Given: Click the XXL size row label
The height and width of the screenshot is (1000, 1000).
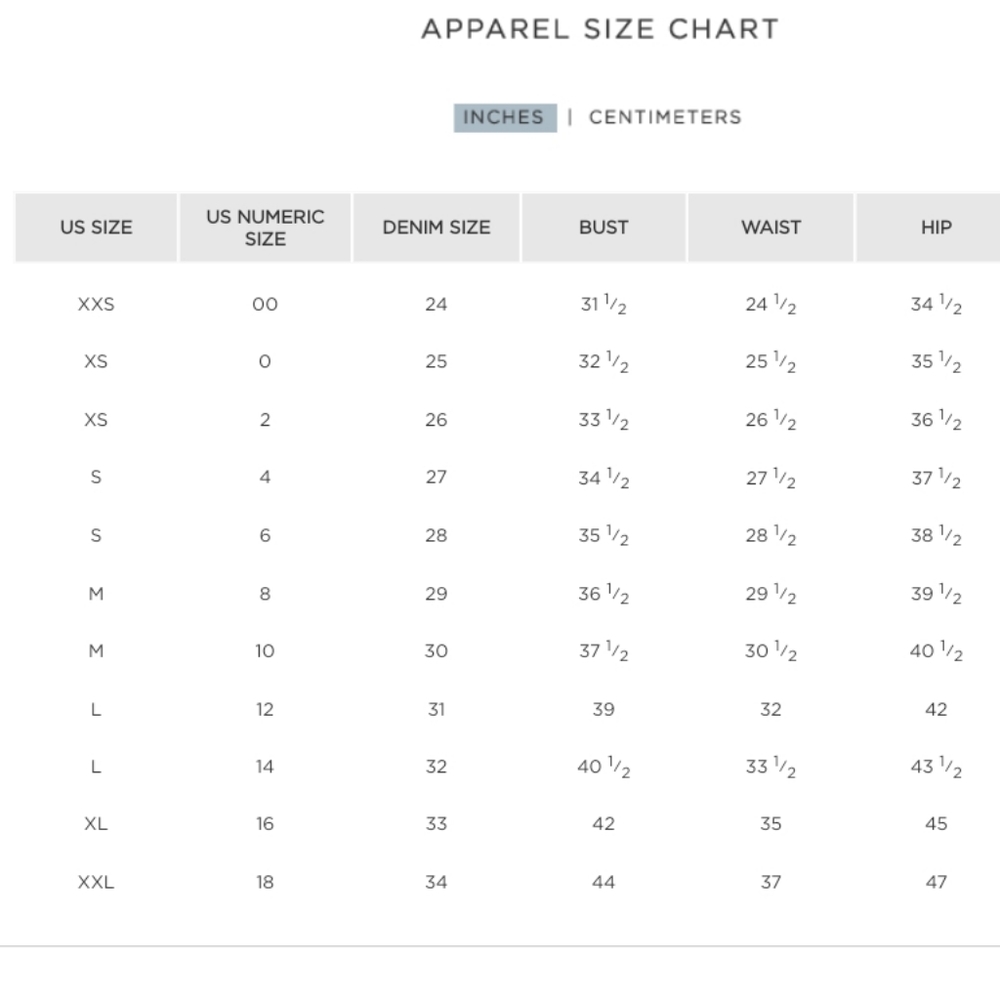Looking at the screenshot, I should pyautogui.click(x=96, y=882).
